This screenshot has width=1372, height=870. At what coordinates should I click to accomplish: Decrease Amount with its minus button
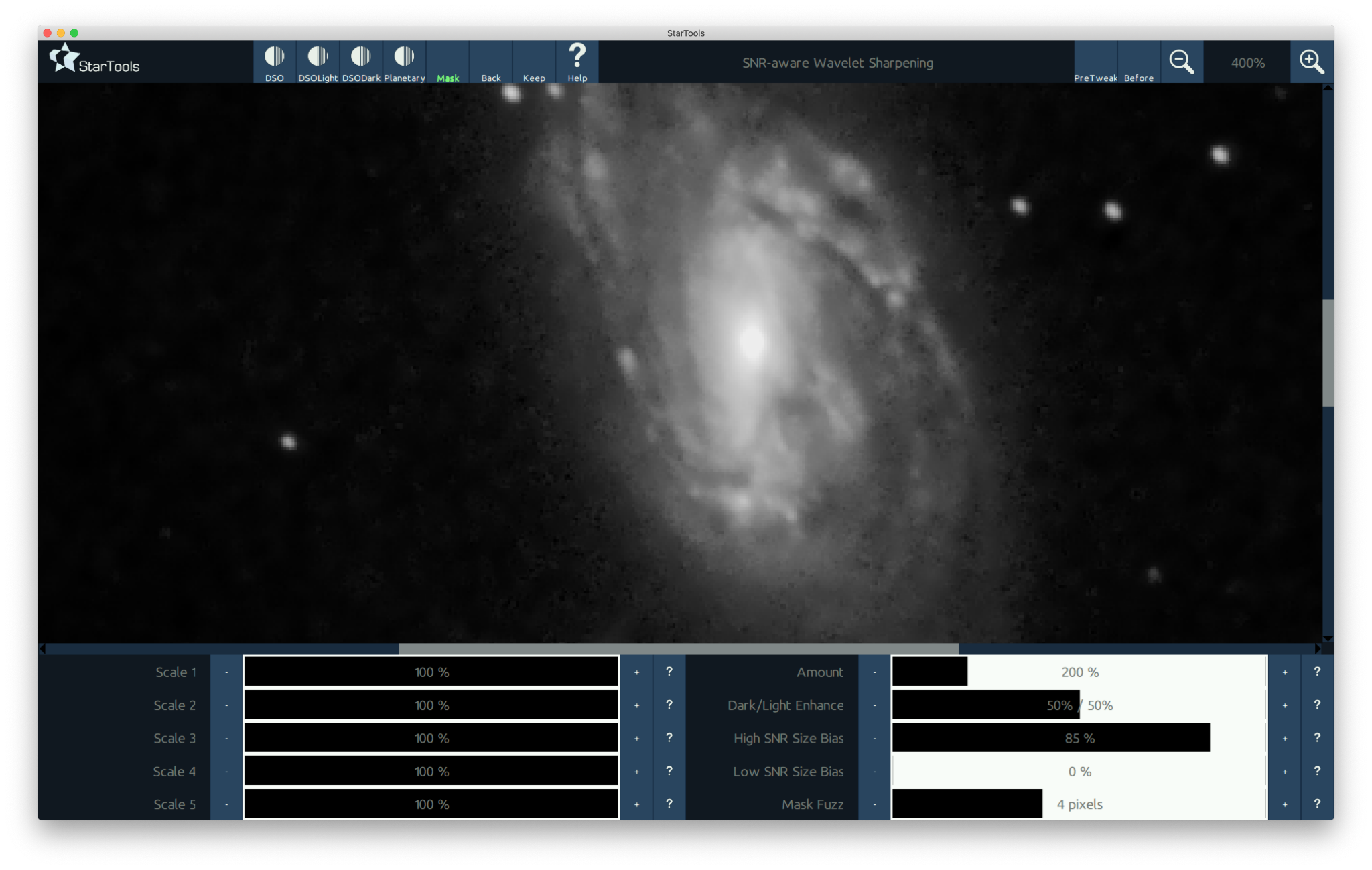pos(874,672)
